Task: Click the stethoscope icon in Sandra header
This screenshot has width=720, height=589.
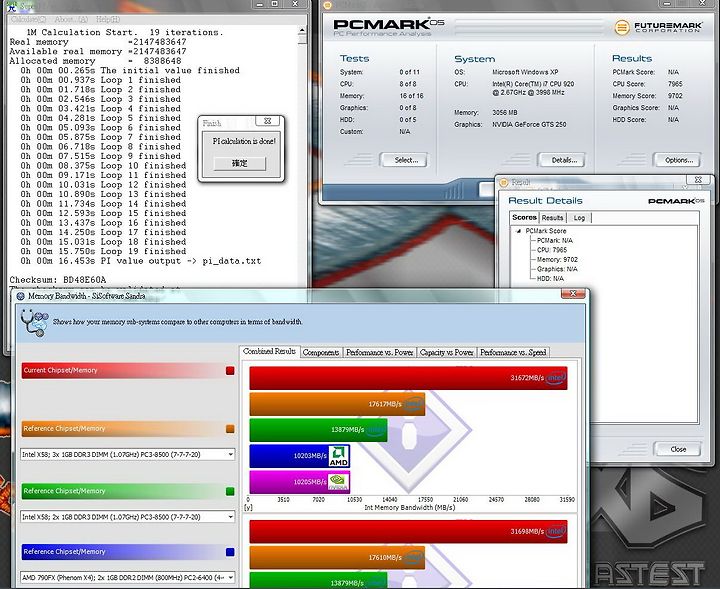Action: [34, 323]
